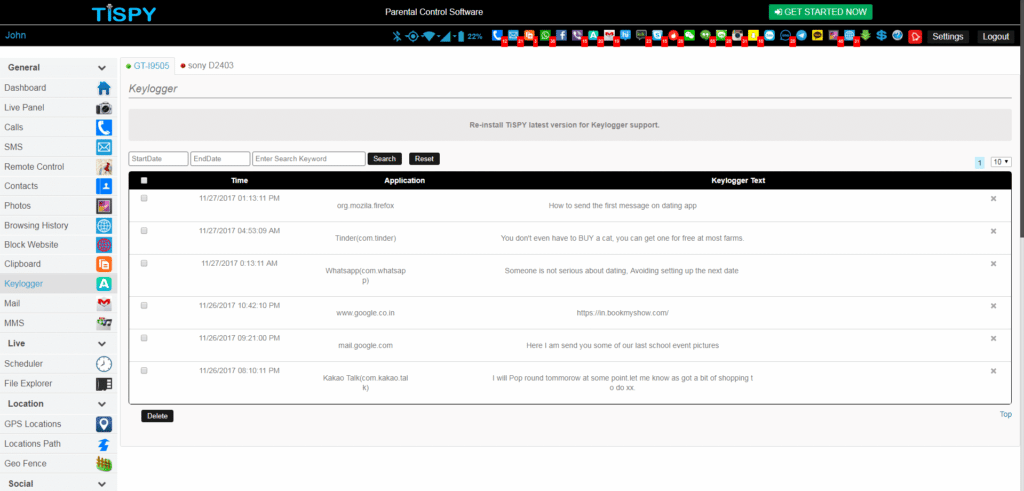
Task: Click the Snapchat icon in top bar
Action: tap(754, 35)
